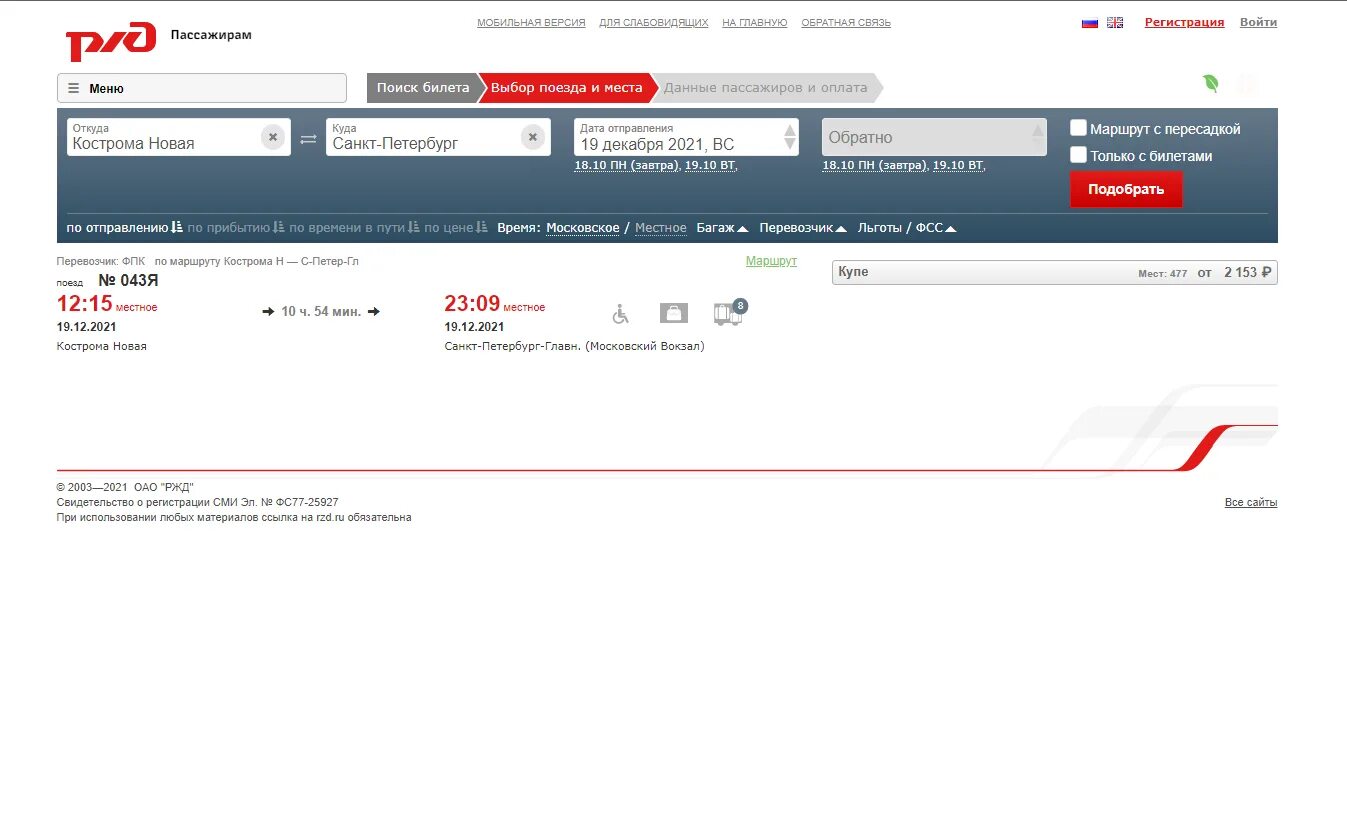The height and width of the screenshot is (813, 1347).
Task: Click arrival time 23:09
Action: click(x=472, y=304)
